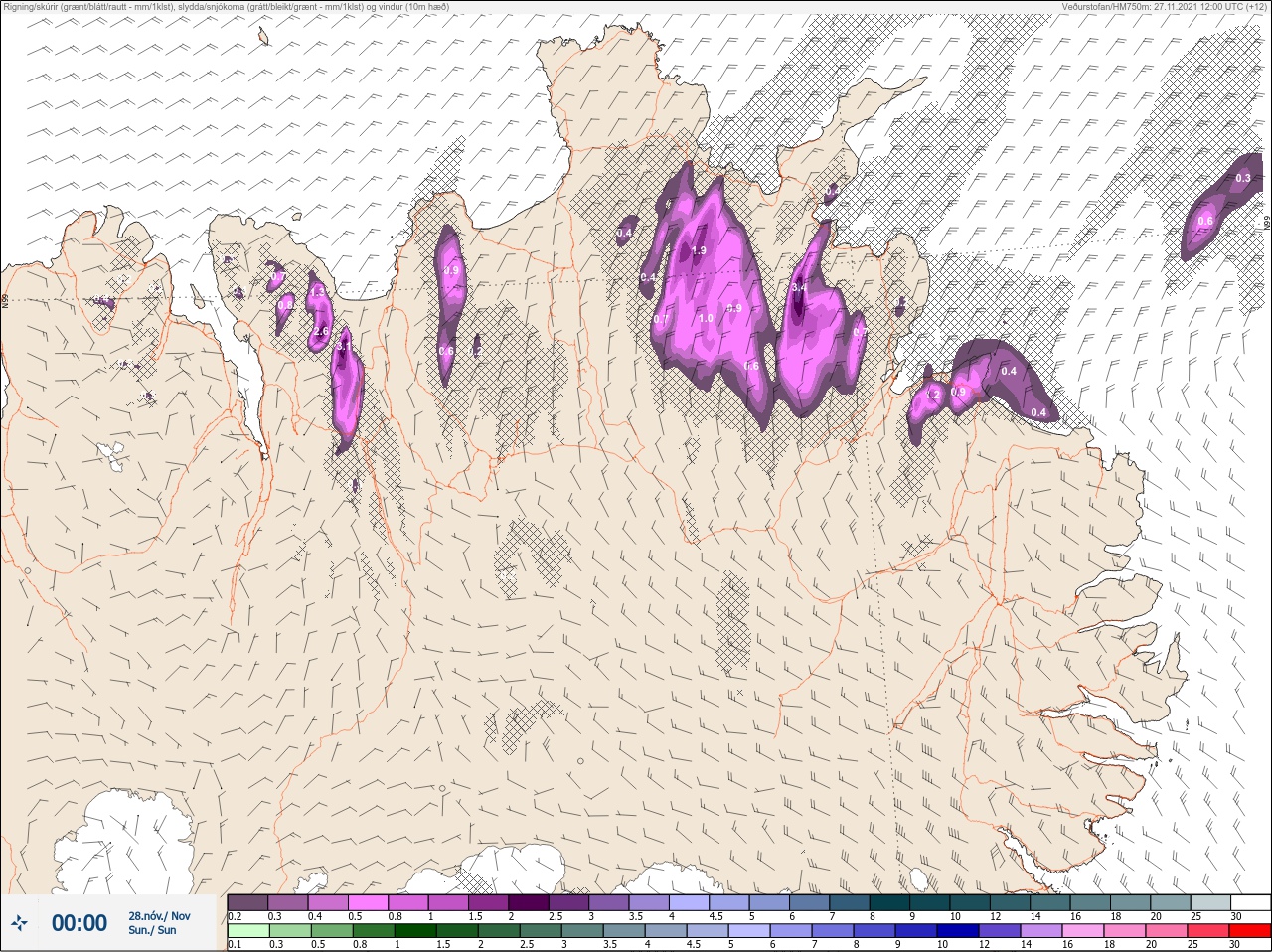Select the dark teal swatch between 9 and 10, top row
This screenshot has height=952, width=1272.
pyautogui.click(x=931, y=902)
